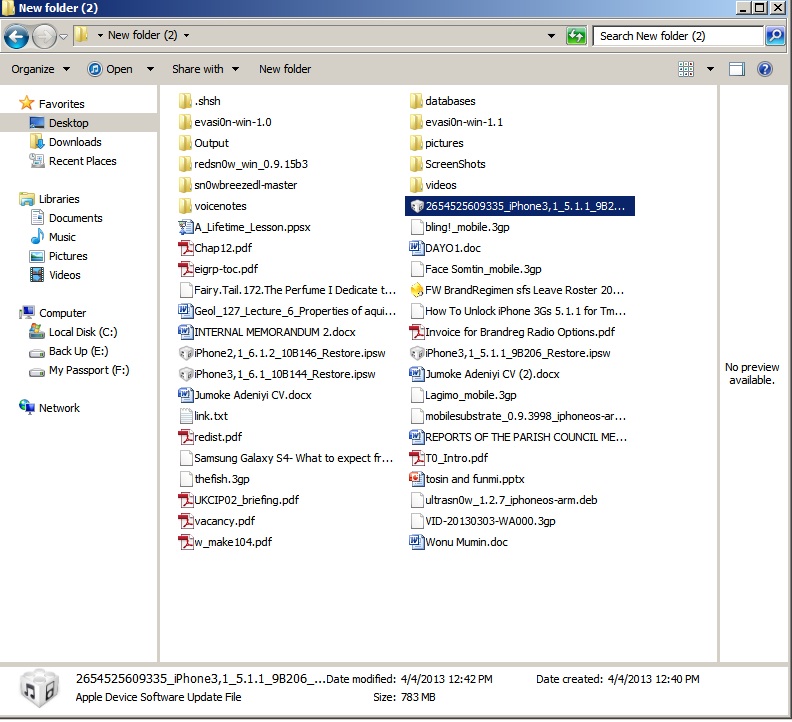Select the .shsh folder icon
This screenshot has height=722, width=792.
[185, 101]
